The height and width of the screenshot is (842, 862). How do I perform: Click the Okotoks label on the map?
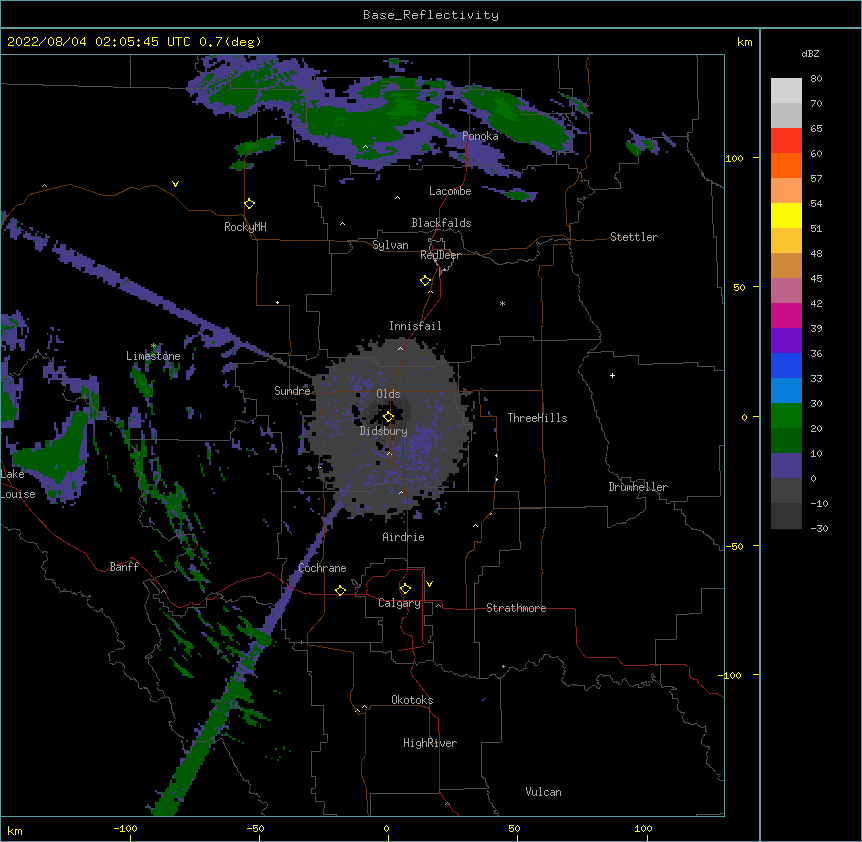[412, 700]
